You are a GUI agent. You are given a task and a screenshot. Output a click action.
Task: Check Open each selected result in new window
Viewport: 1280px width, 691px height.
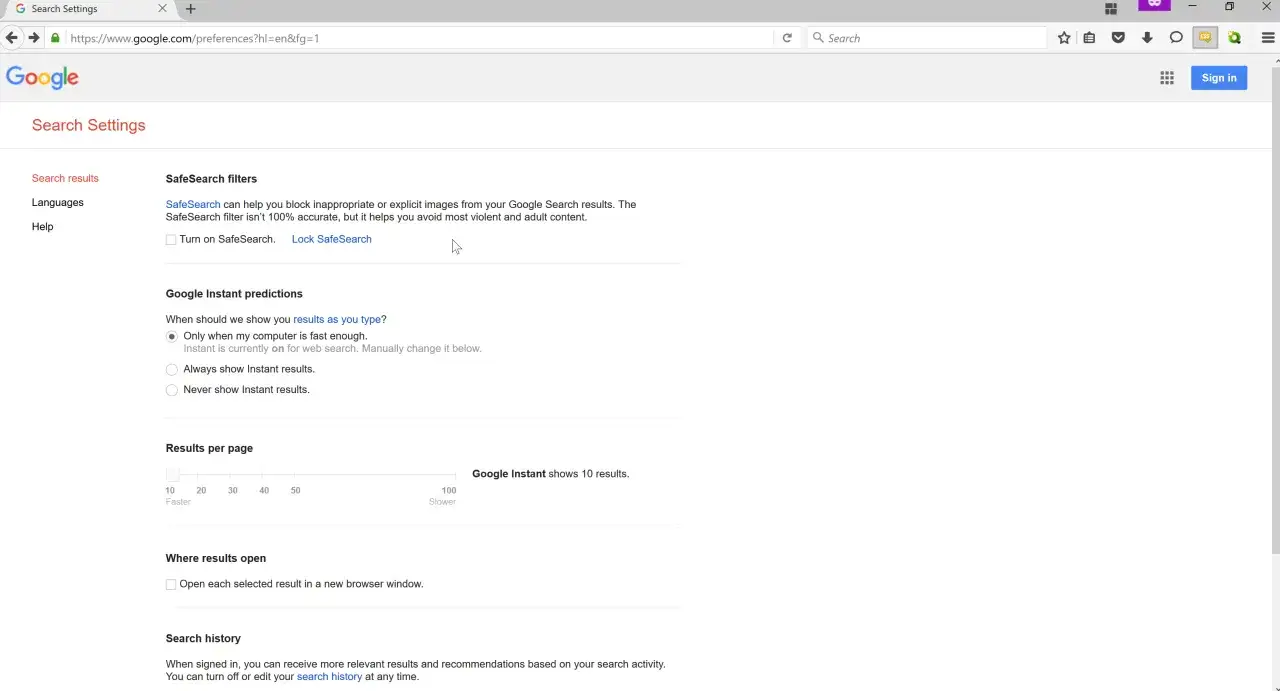(x=171, y=584)
